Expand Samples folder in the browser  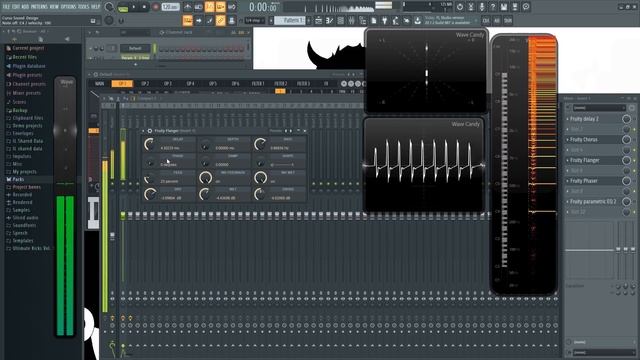[x=21, y=210]
